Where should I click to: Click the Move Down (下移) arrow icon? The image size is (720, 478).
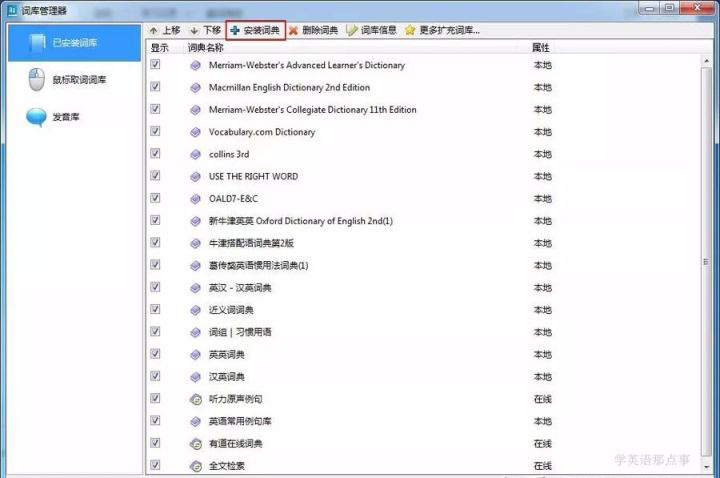pos(194,31)
